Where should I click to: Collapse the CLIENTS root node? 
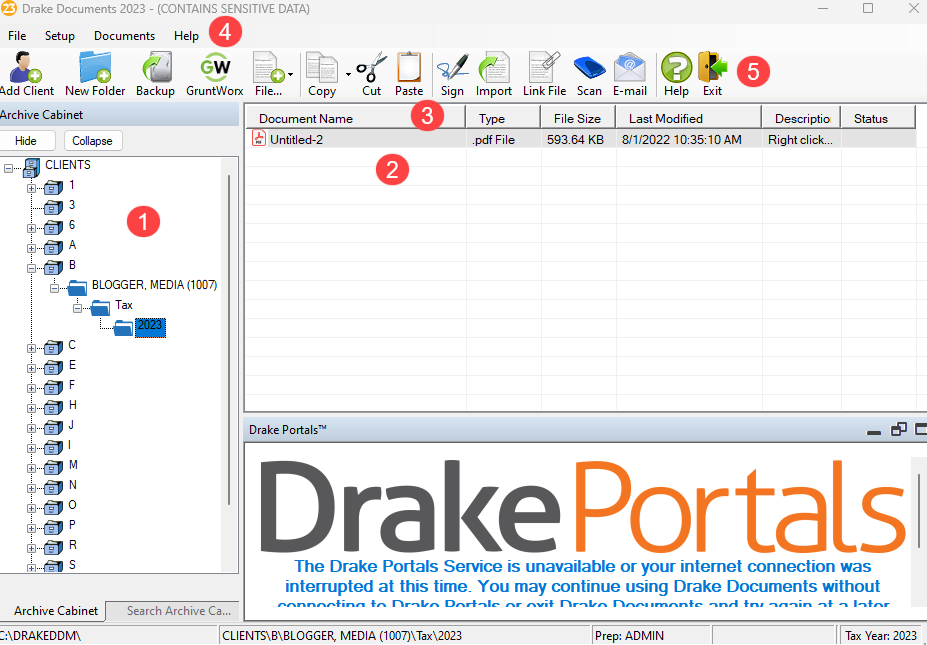pyautogui.click(x=8, y=168)
